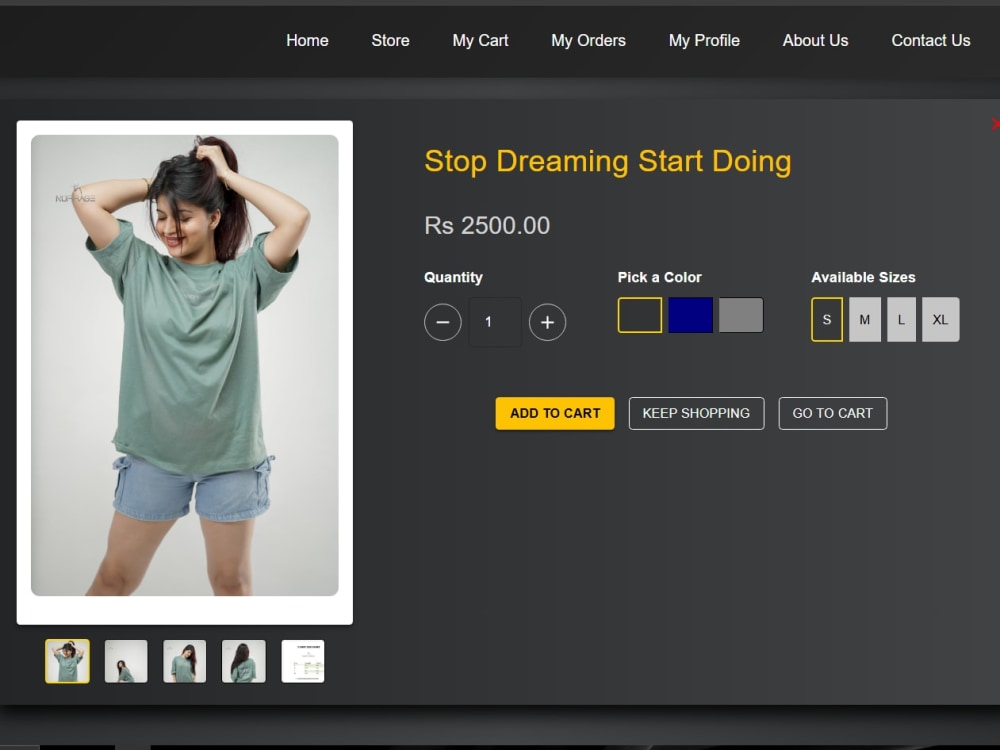This screenshot has width=1000, height=750.
Task: Select size L
Action: coord(901,320)
